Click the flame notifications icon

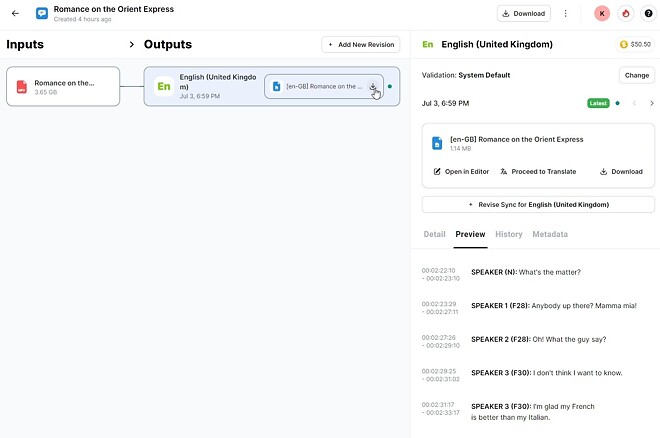coord(626,14)
